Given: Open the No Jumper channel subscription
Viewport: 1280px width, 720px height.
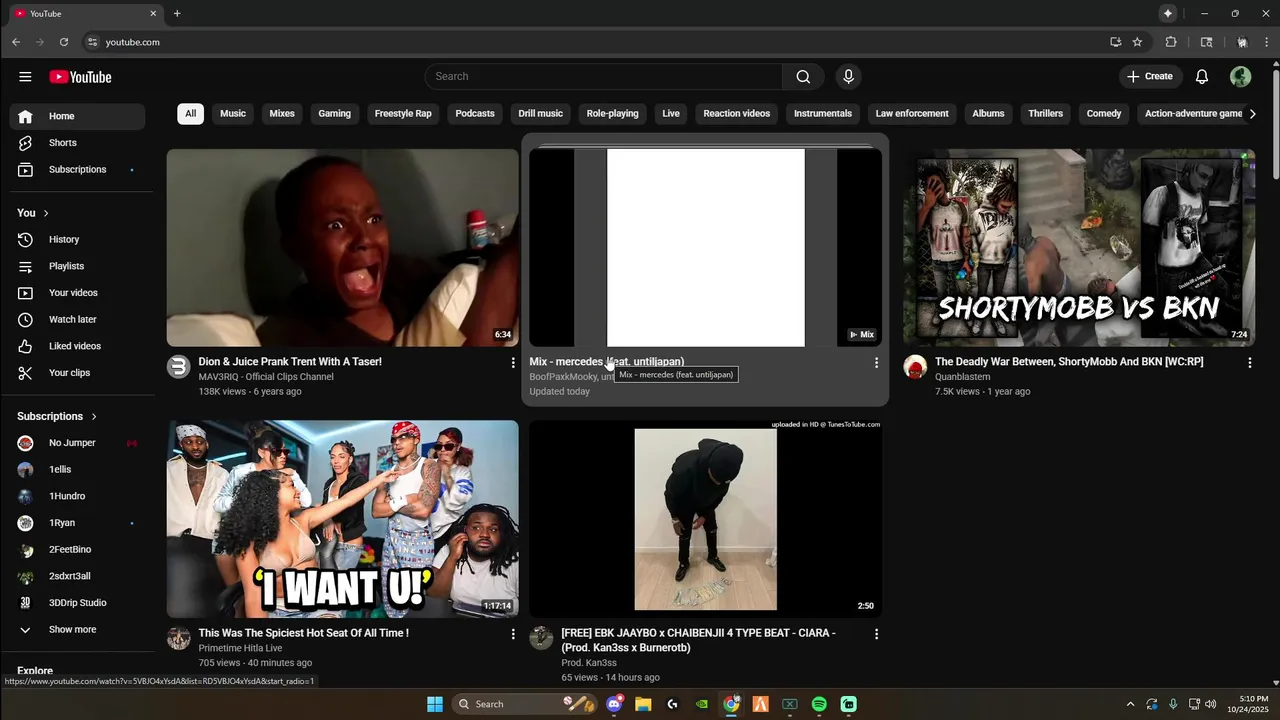Looking at the screenshot, I should click(x=77, y=443).
